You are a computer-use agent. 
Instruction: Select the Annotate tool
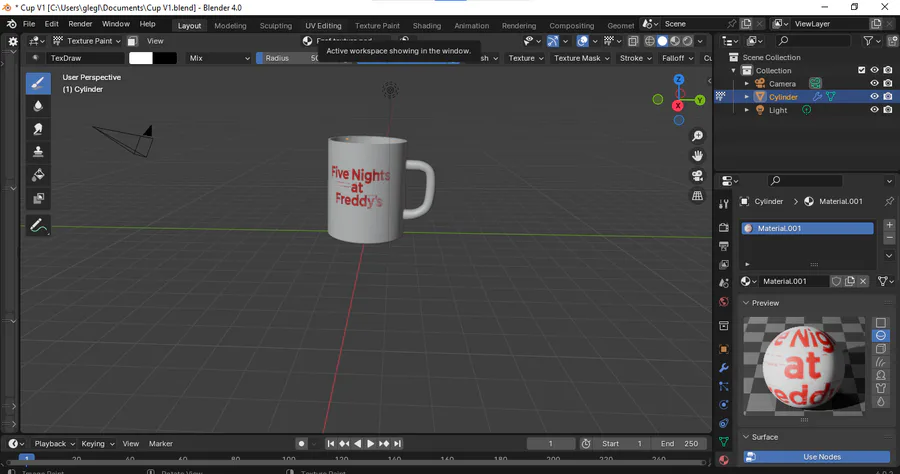[x=38, y=226]
